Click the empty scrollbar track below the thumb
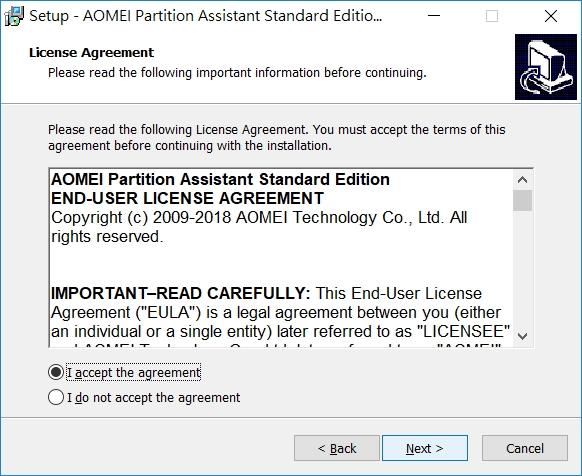The image size is (582, 476). (523, 269)
